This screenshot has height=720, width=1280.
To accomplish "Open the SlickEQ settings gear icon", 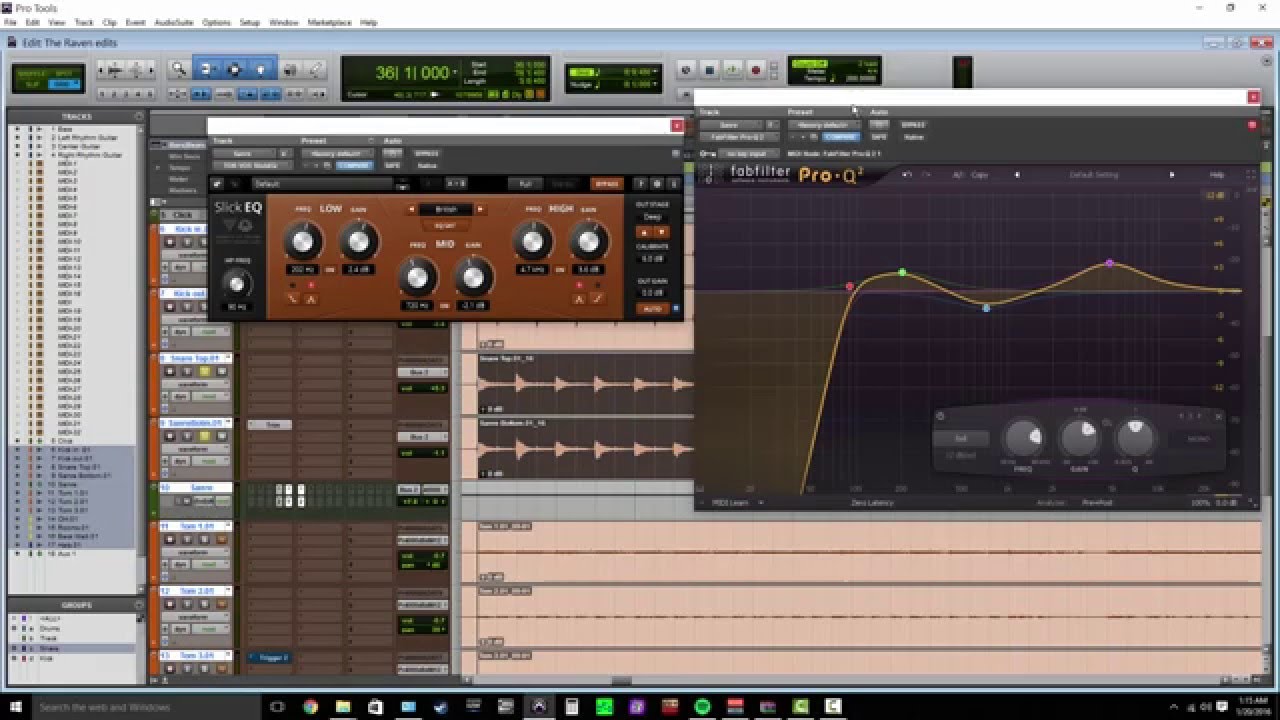I will (657, 184).
